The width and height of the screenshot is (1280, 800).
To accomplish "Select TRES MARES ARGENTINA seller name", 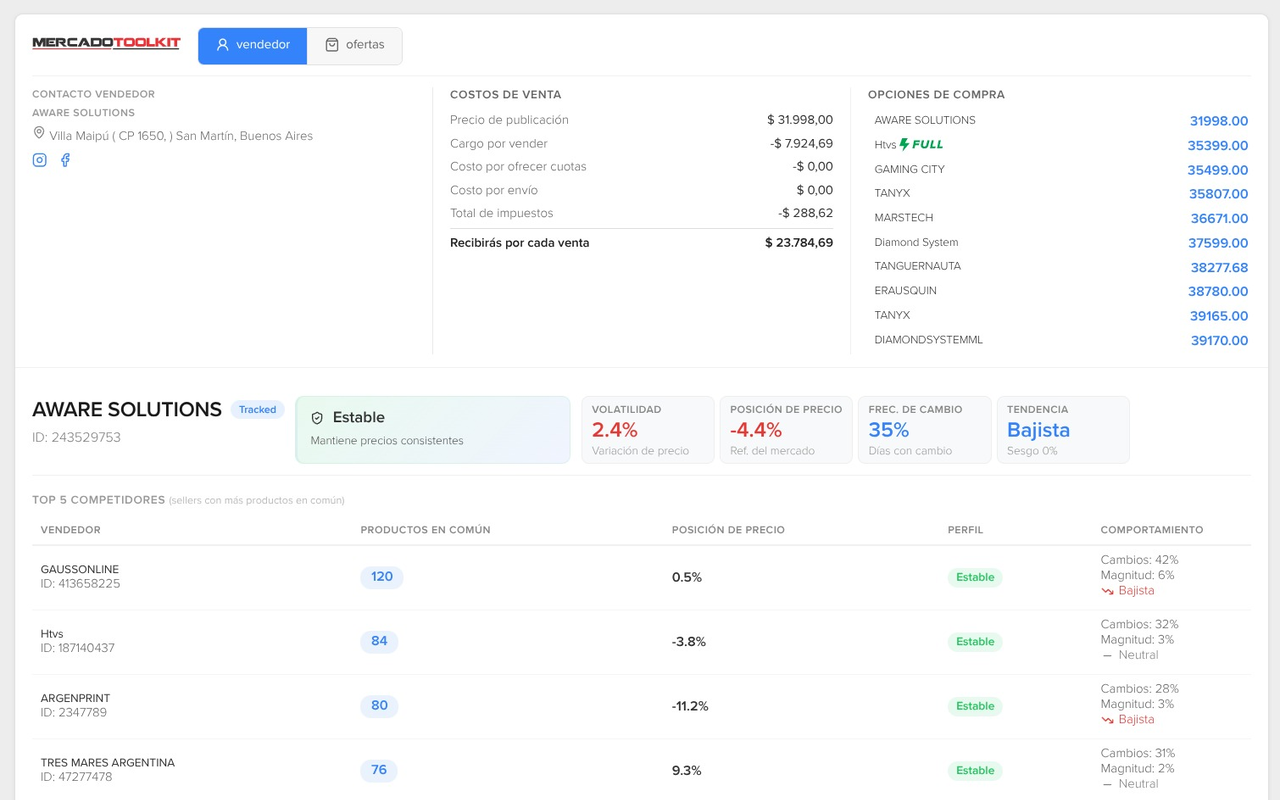I will 108,763.
